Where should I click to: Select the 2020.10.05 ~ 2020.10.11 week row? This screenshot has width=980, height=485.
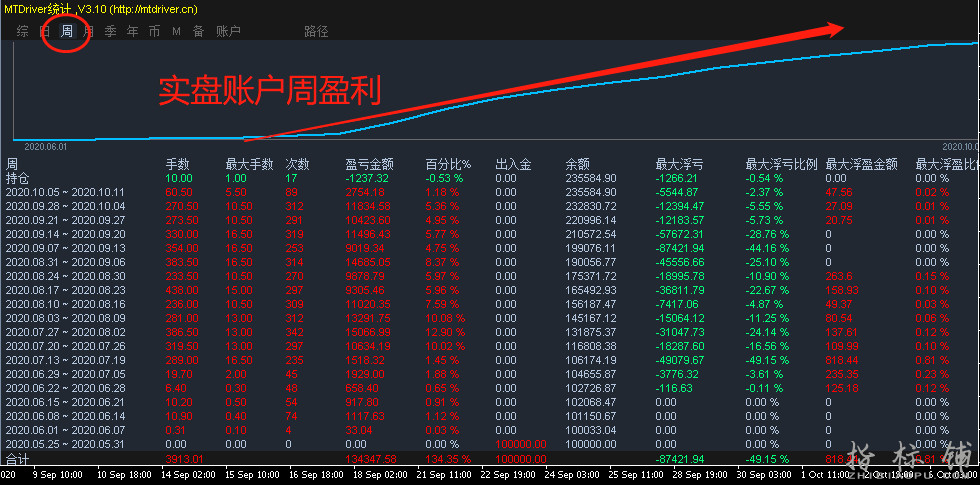64,191
